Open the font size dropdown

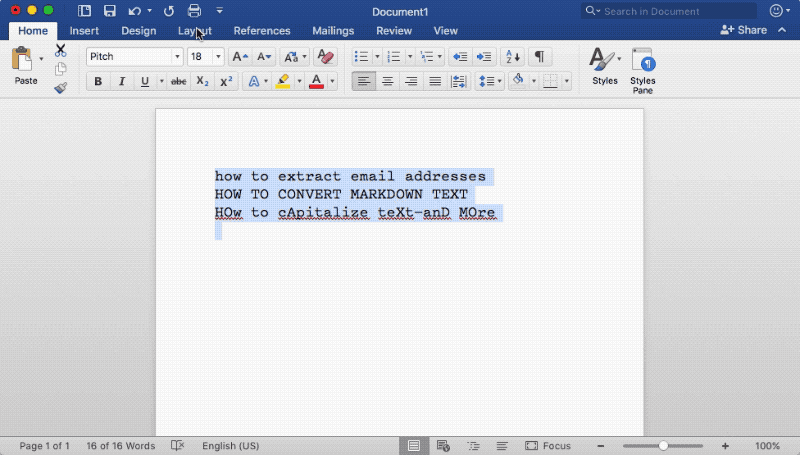tap(218, 57)
